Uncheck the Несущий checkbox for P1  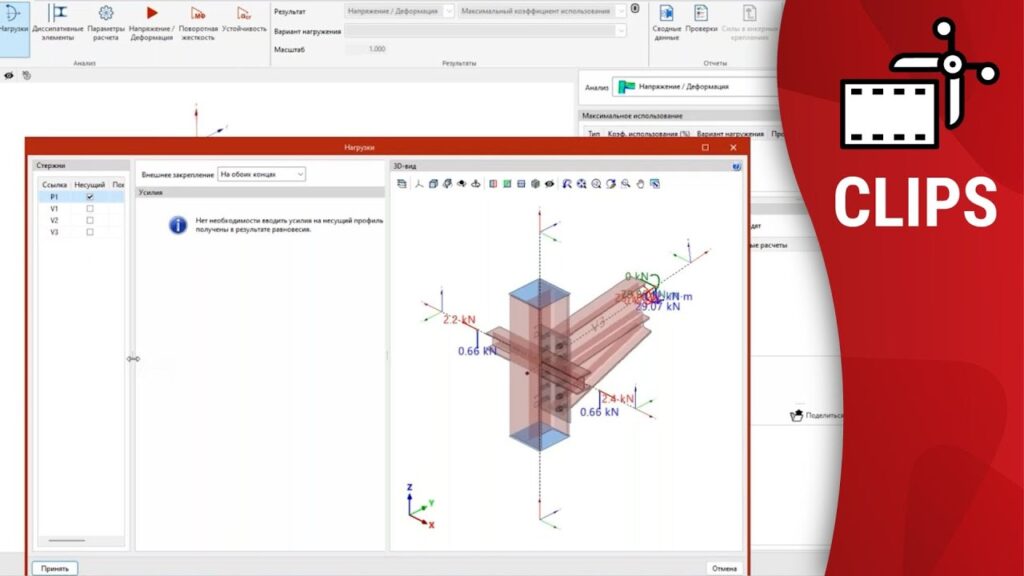point(90,198)
